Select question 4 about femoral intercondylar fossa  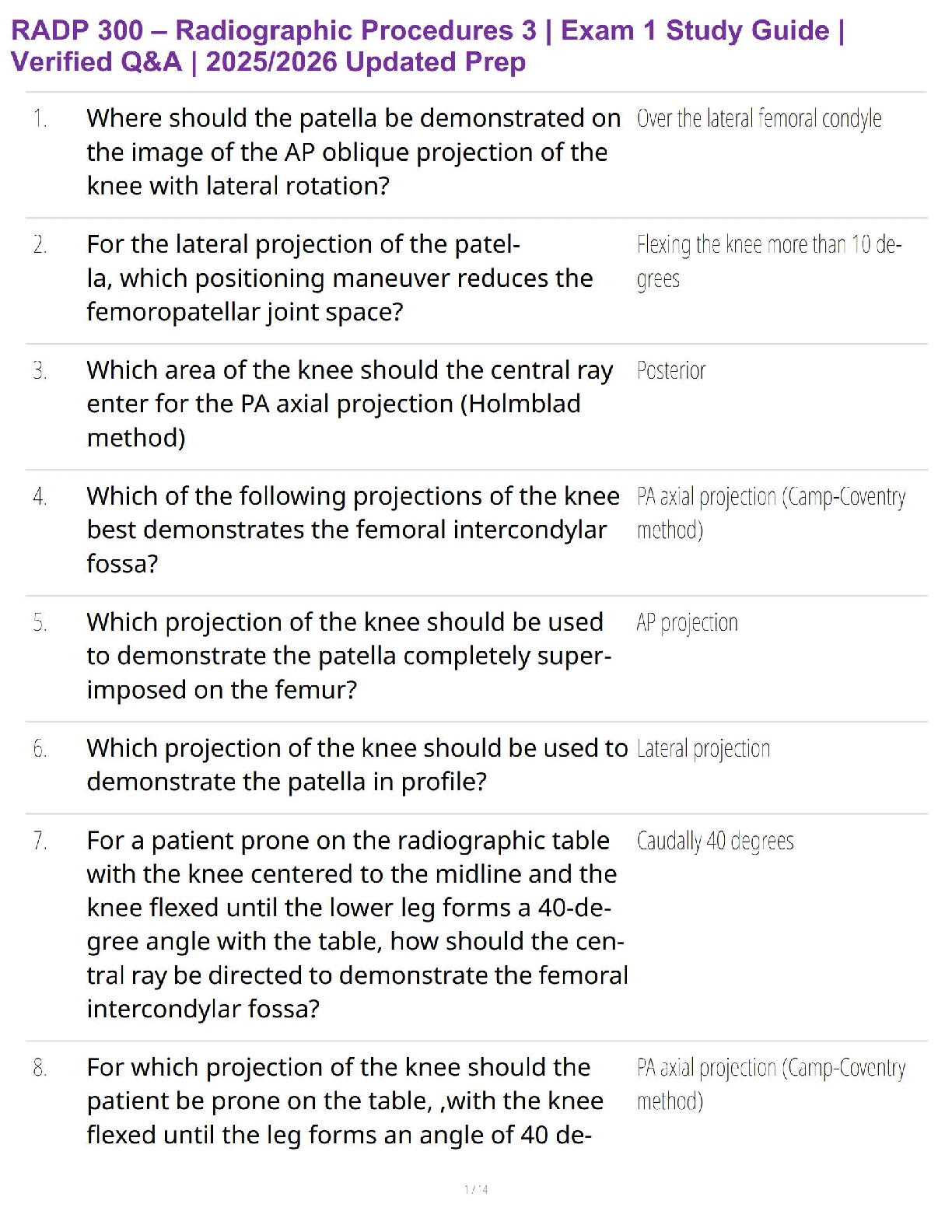[x=352, y=530]
